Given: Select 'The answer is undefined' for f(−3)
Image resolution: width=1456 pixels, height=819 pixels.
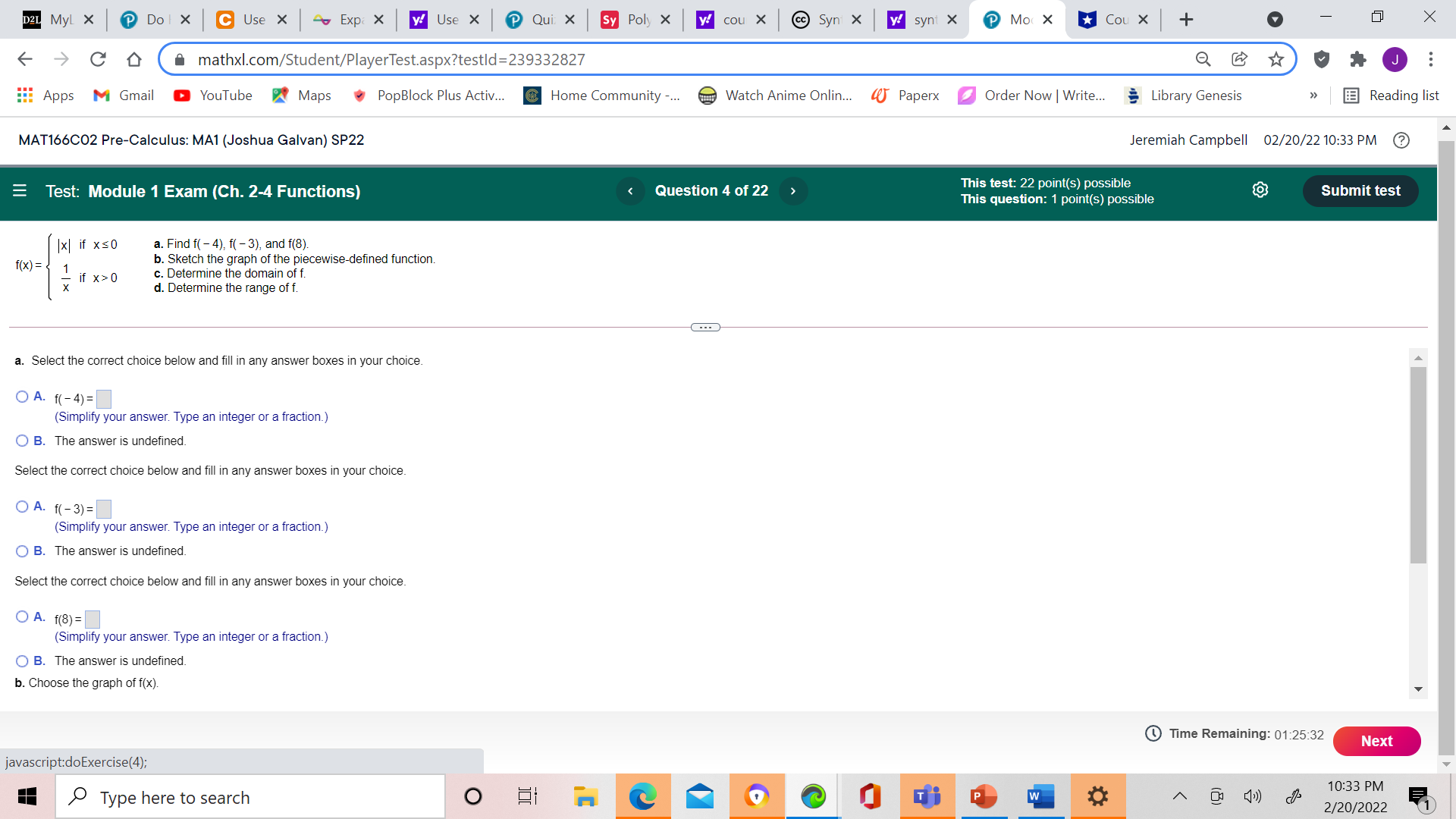Looking at the screenshot, I should coord(22,551).
